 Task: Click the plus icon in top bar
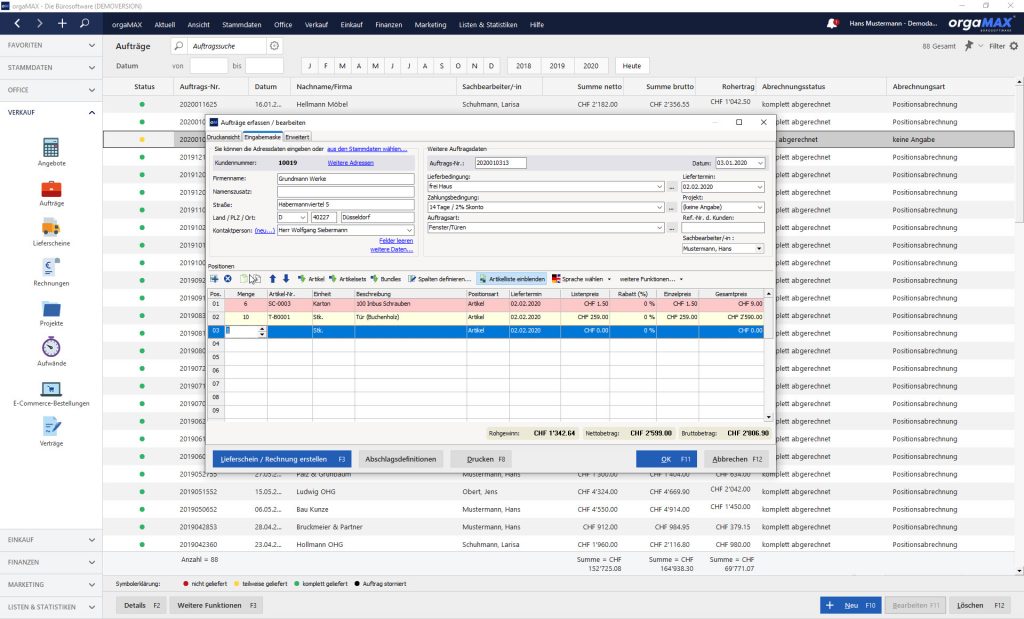point(62,24)
